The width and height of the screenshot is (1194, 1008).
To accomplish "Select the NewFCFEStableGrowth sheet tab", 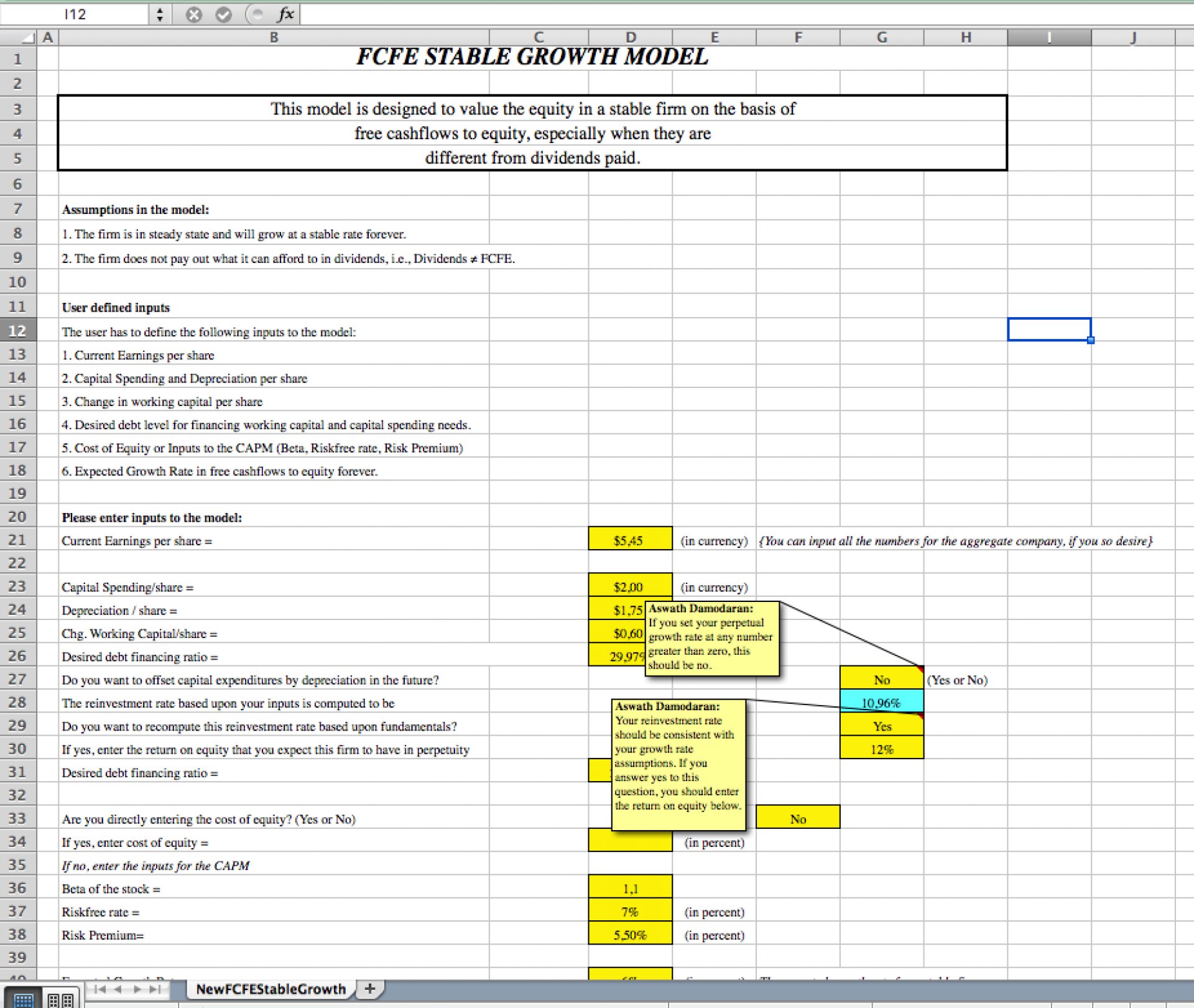I will [x=271, y=989].
